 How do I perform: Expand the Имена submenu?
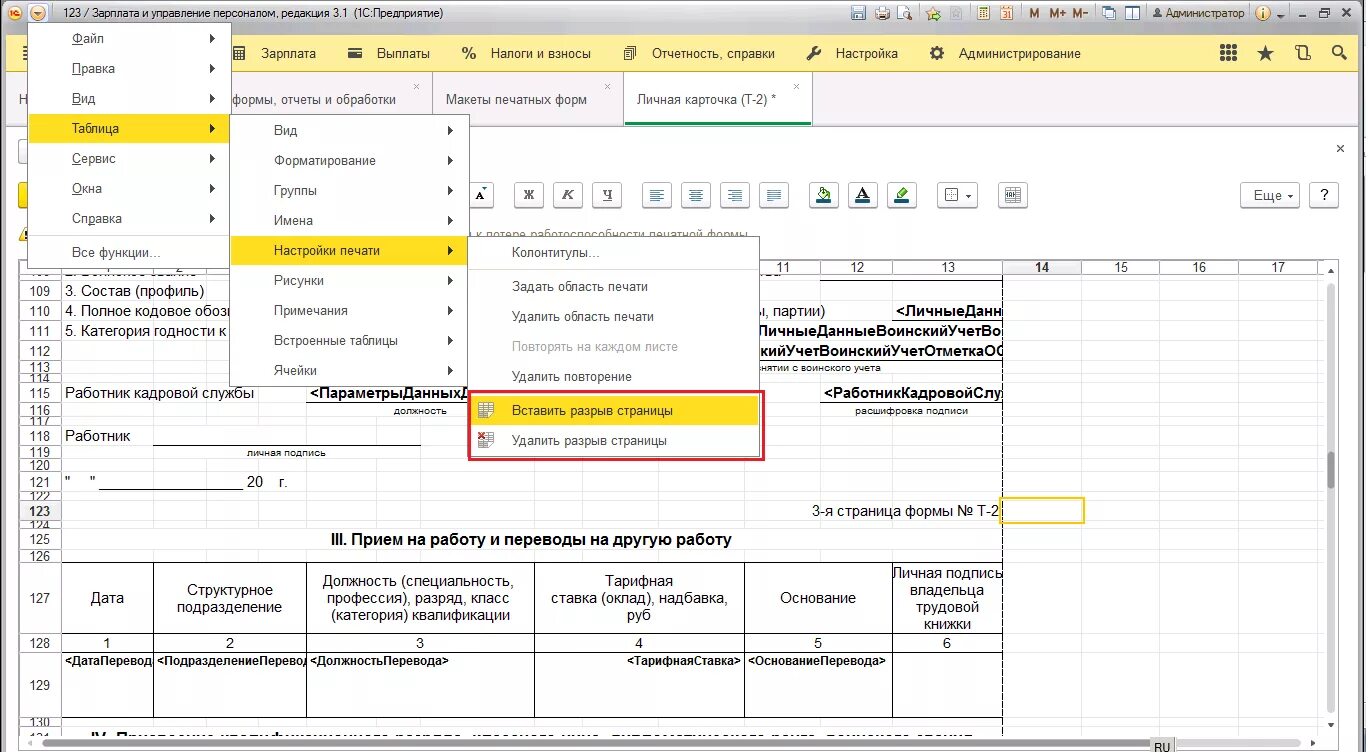coord(349,221)
